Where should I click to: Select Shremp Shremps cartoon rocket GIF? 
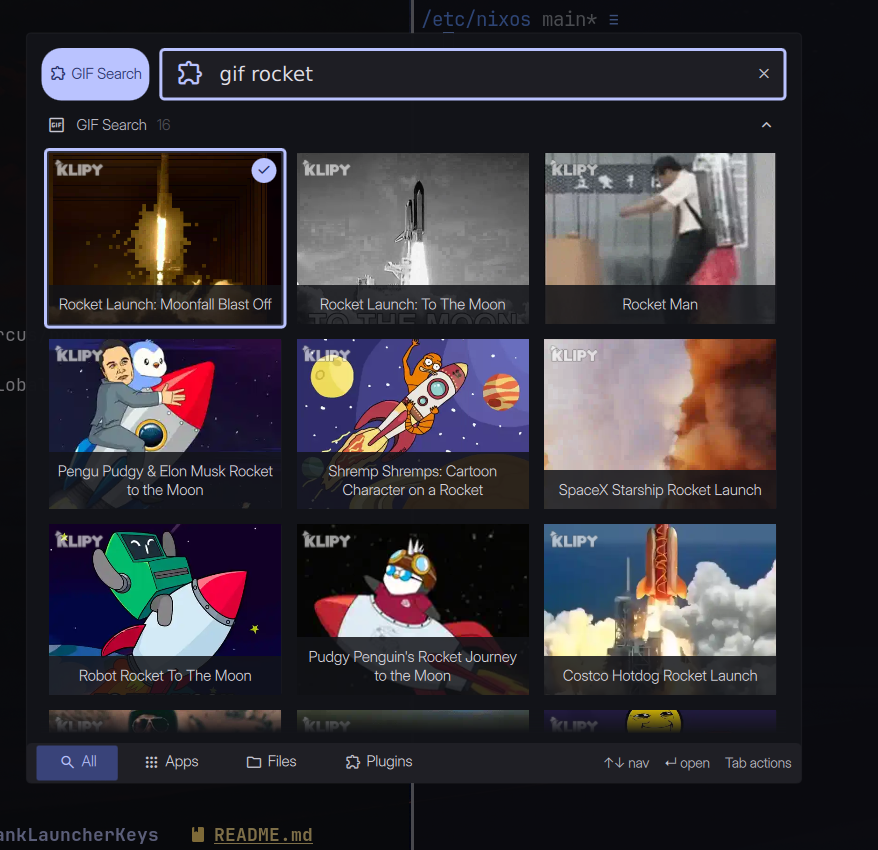coord(412,423)
